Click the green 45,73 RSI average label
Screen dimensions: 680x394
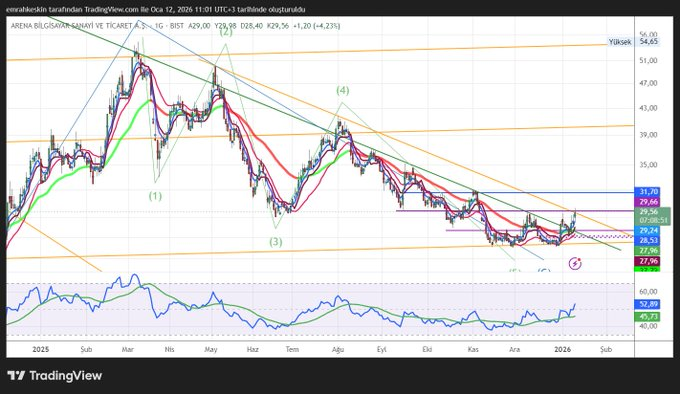[x=648, y=317]
